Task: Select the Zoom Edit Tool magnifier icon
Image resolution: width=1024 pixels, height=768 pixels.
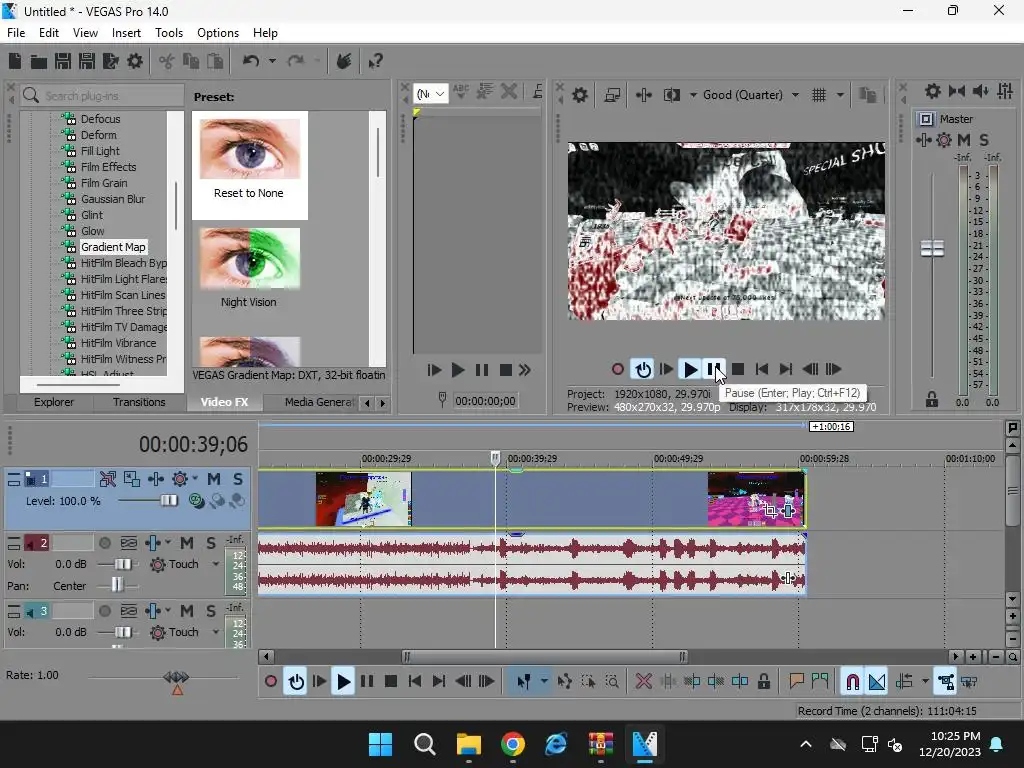Action: tap(612, 682)
